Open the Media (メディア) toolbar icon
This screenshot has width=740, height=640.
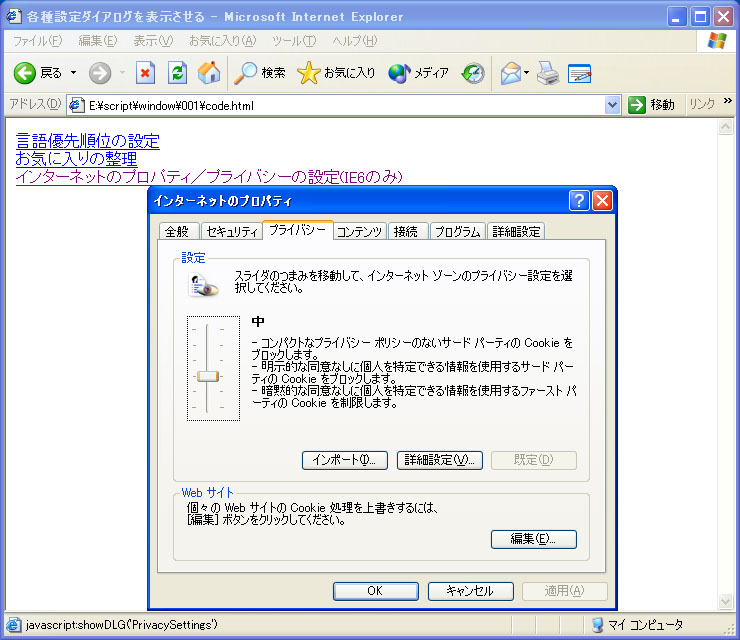(418, 73)
